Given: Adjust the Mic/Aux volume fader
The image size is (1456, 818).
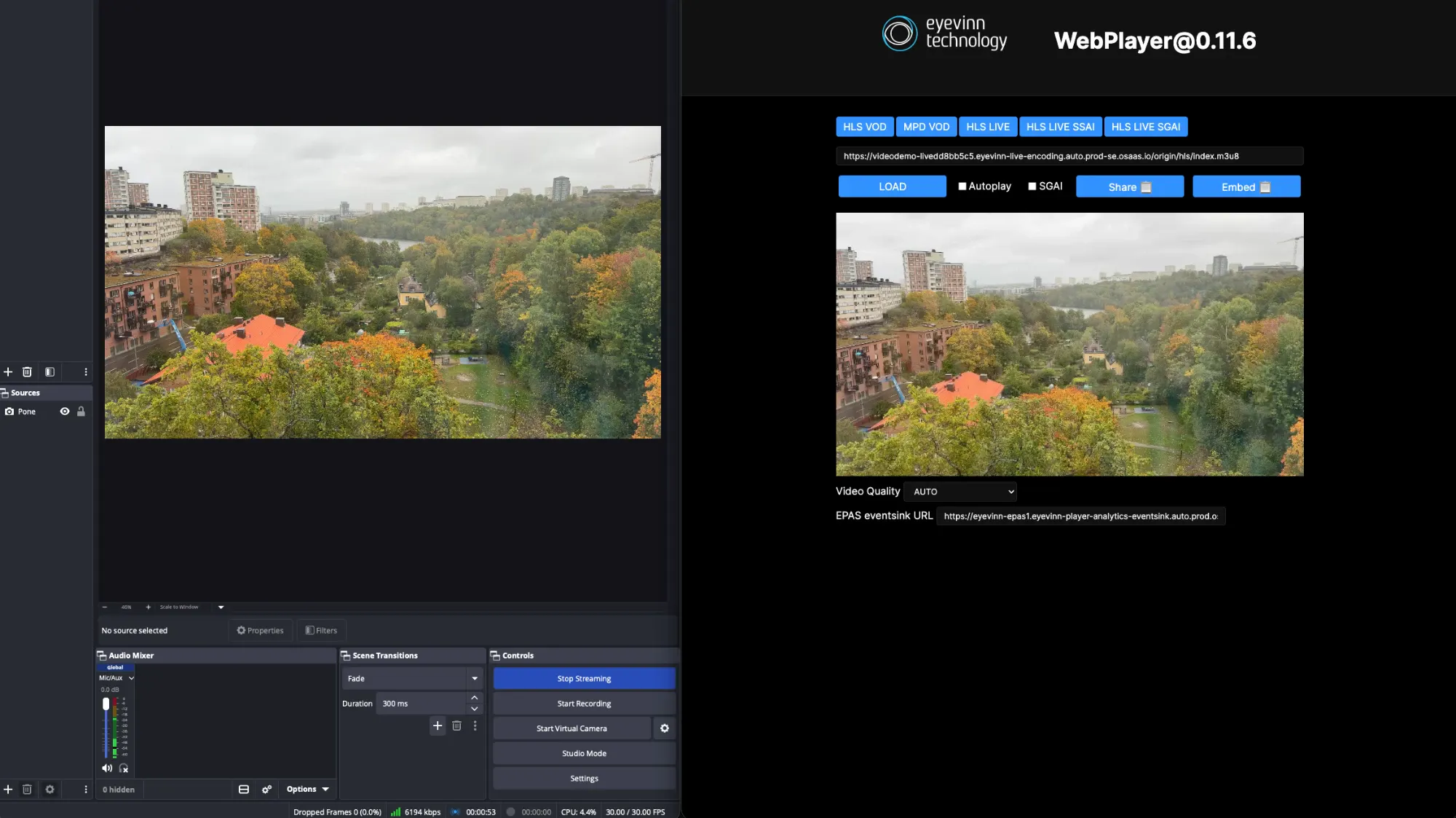Looking at the screenshot, I should 106,704.
